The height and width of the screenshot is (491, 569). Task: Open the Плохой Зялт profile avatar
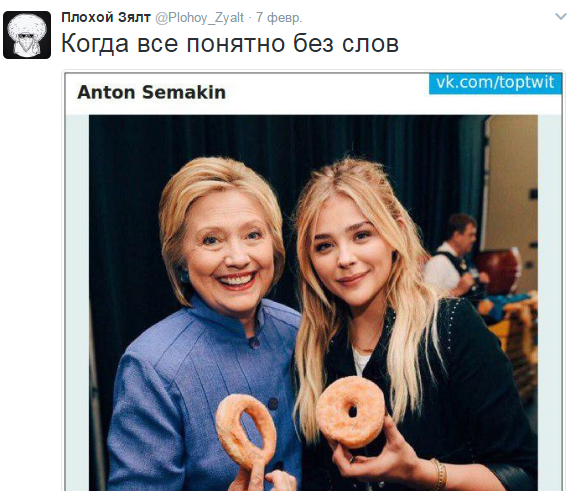(x=27, y=35)
